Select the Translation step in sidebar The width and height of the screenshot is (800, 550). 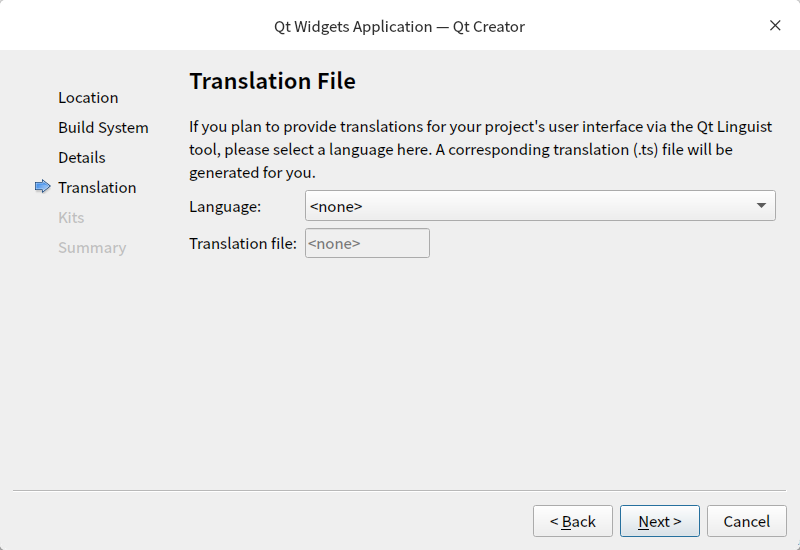pyautogui.click(x=97, y=187)
